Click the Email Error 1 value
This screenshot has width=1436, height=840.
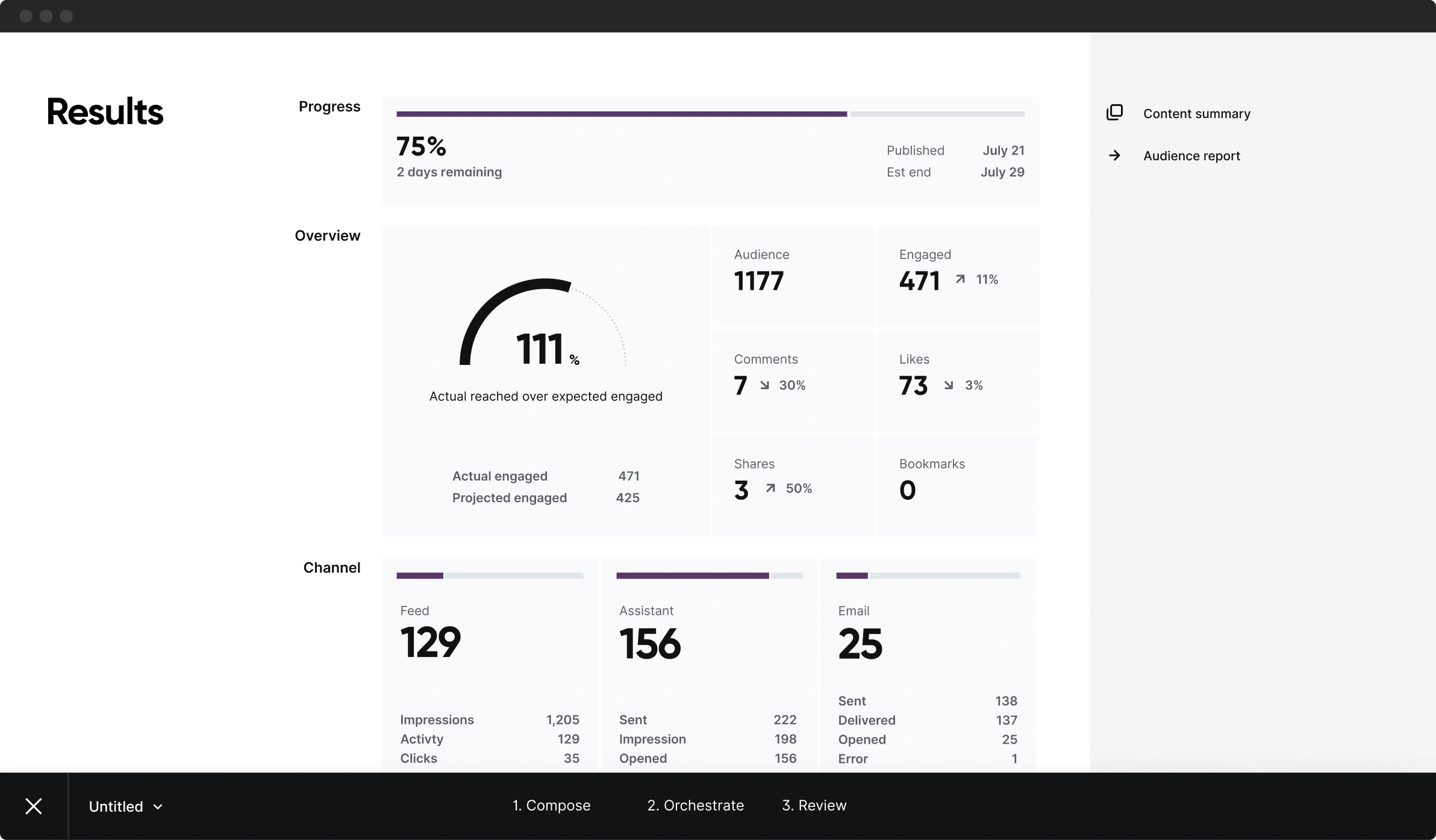tap(1014, 759)
